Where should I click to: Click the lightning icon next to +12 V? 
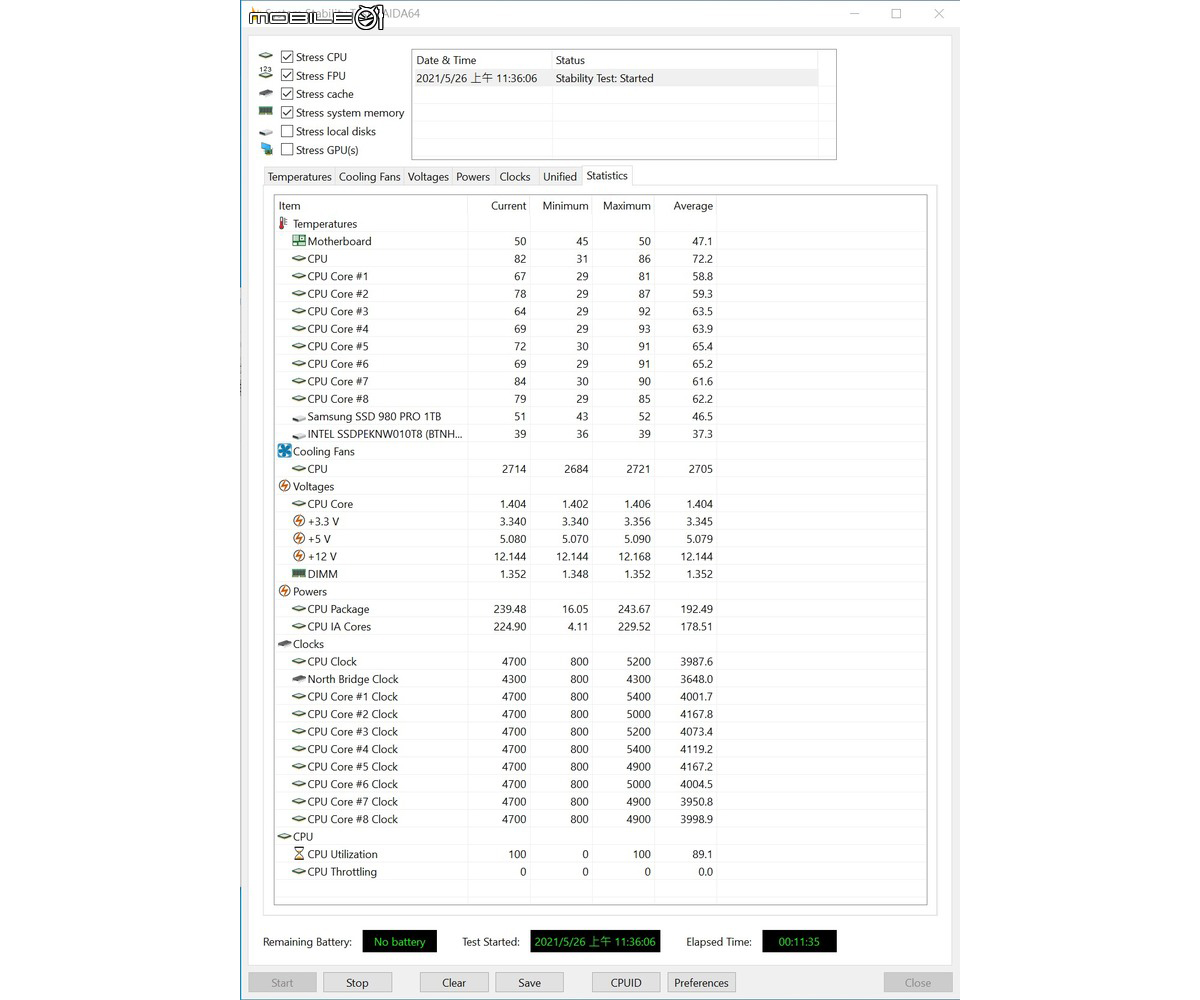298,556
